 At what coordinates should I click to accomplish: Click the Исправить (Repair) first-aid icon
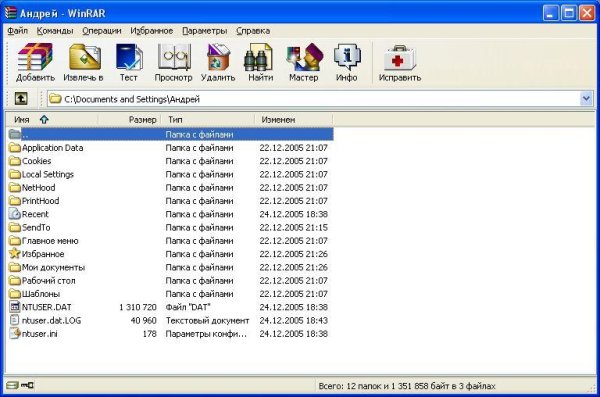click(x=399, y=57)
